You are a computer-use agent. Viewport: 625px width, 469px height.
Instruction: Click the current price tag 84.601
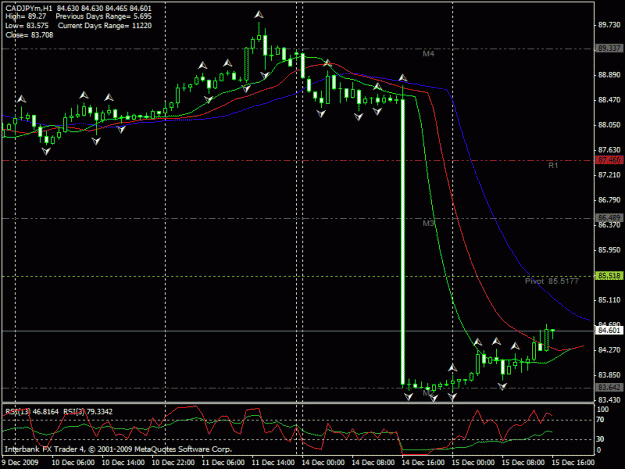tap(609, 330)
